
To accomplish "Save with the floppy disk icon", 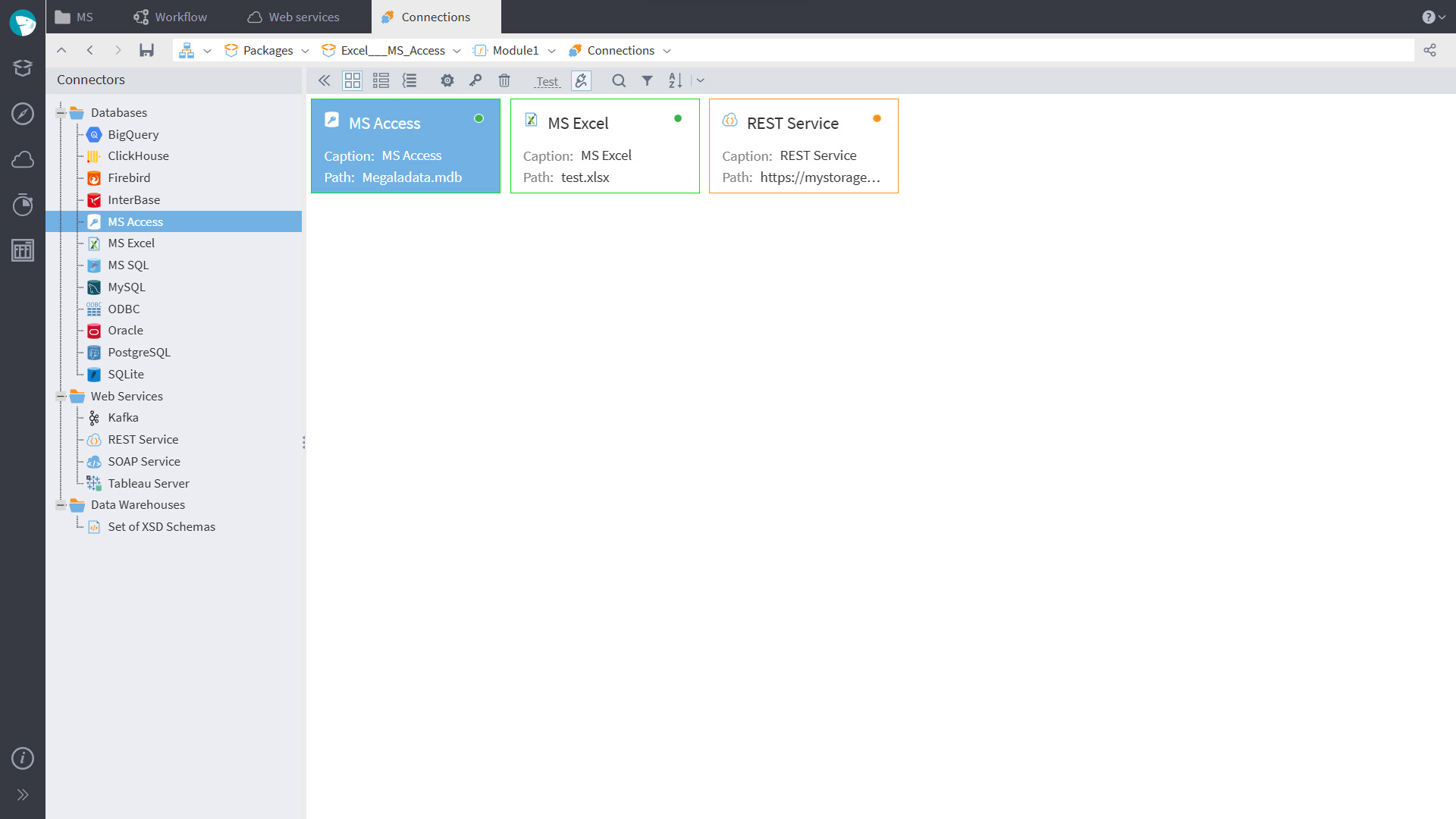I will pos(146,50).
